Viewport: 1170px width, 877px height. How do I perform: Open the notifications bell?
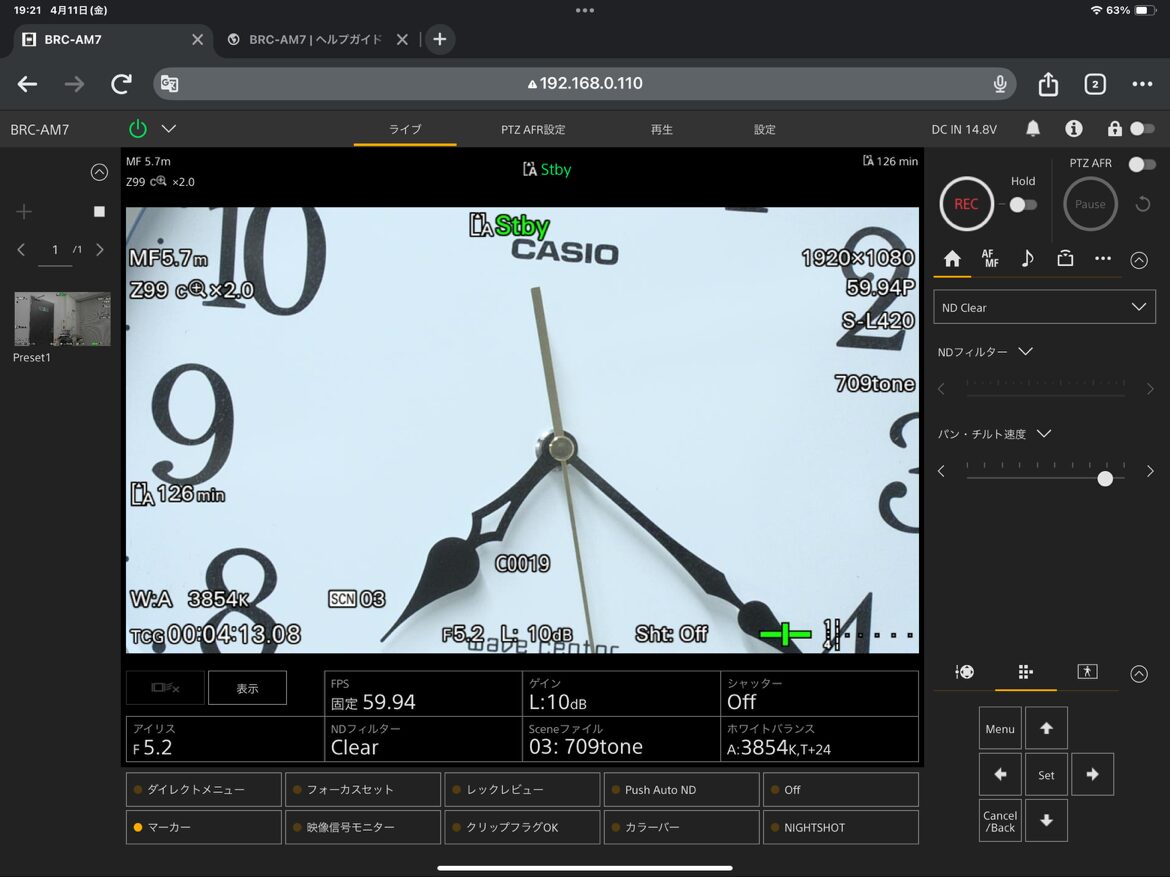(1033, 129)
